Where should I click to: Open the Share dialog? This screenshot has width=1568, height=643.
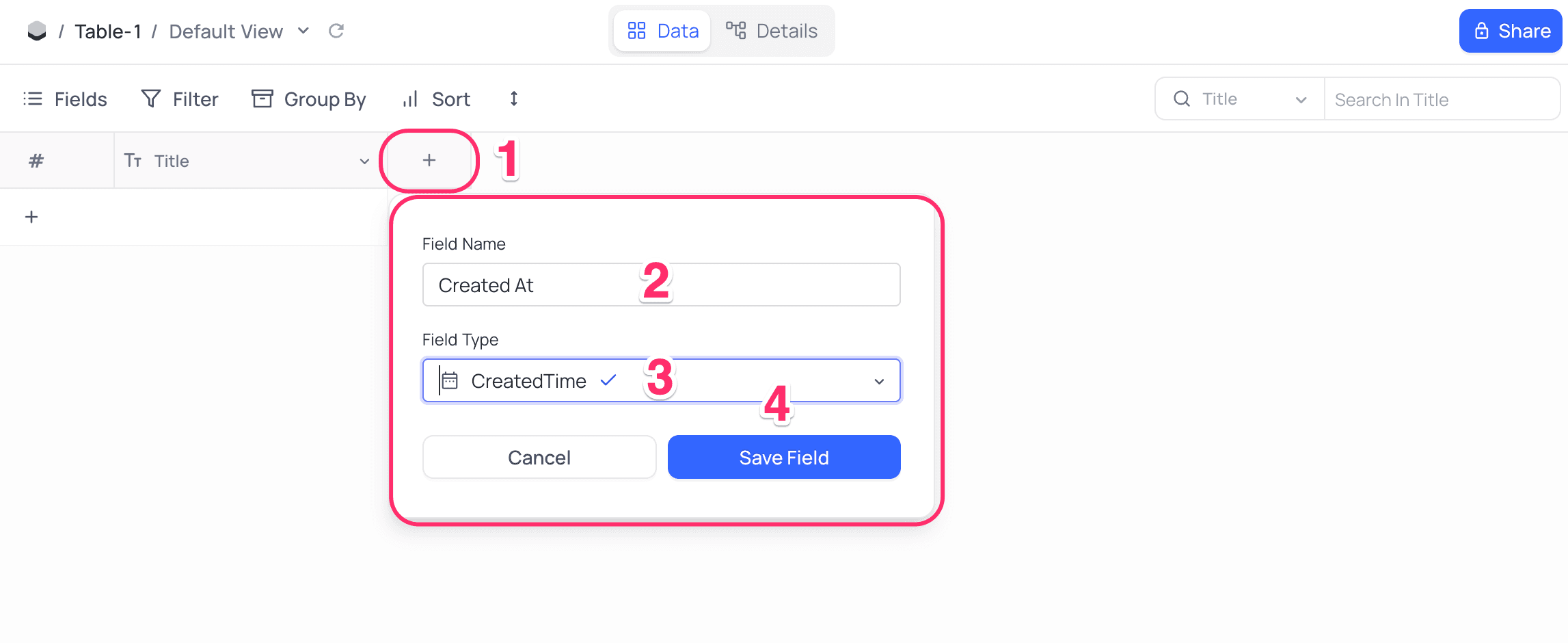coord(1511,31)
